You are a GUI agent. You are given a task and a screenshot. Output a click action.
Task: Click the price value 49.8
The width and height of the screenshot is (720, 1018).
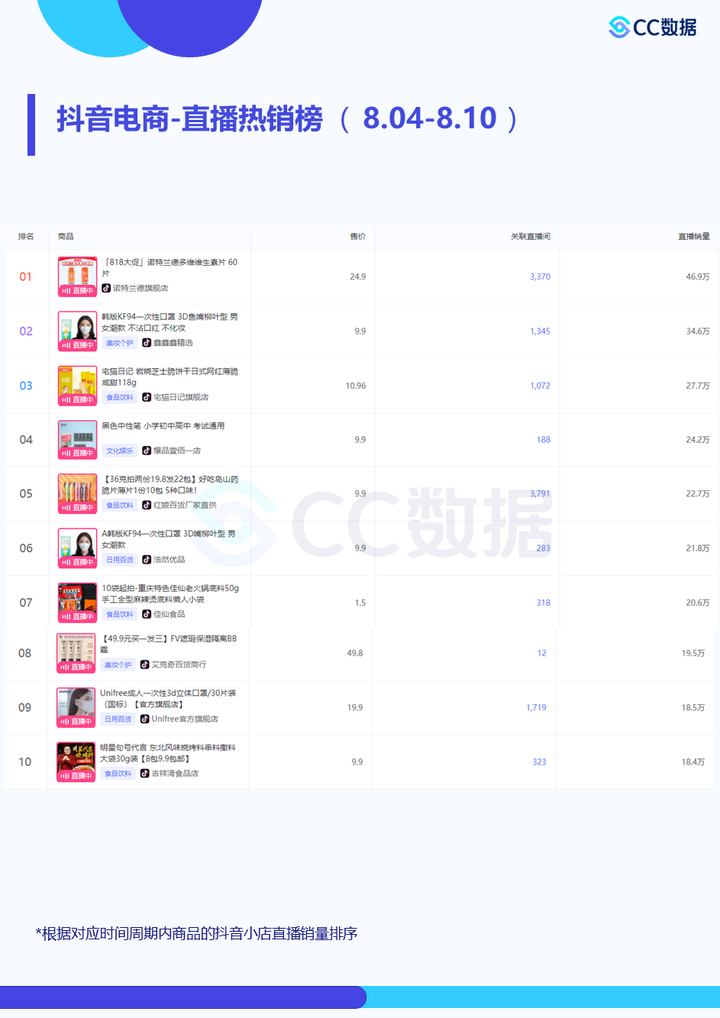[354, 653]
